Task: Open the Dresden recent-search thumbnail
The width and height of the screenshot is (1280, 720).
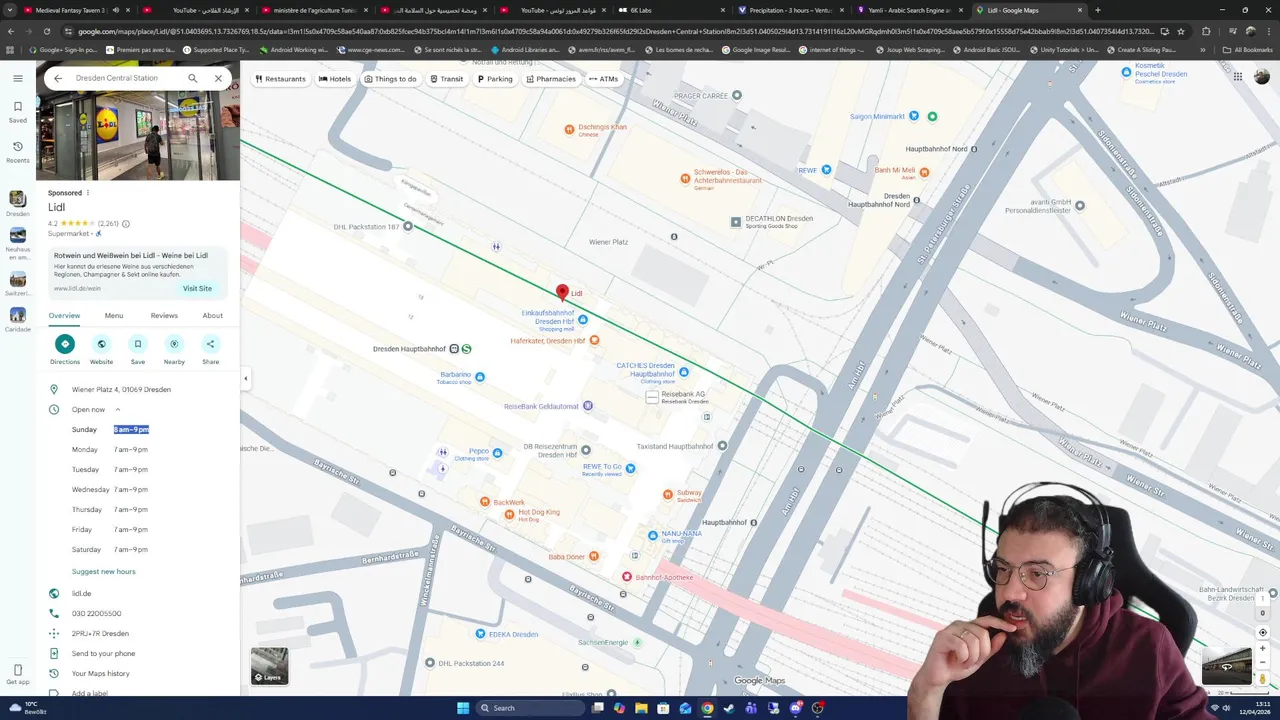Action: [17, 200]
